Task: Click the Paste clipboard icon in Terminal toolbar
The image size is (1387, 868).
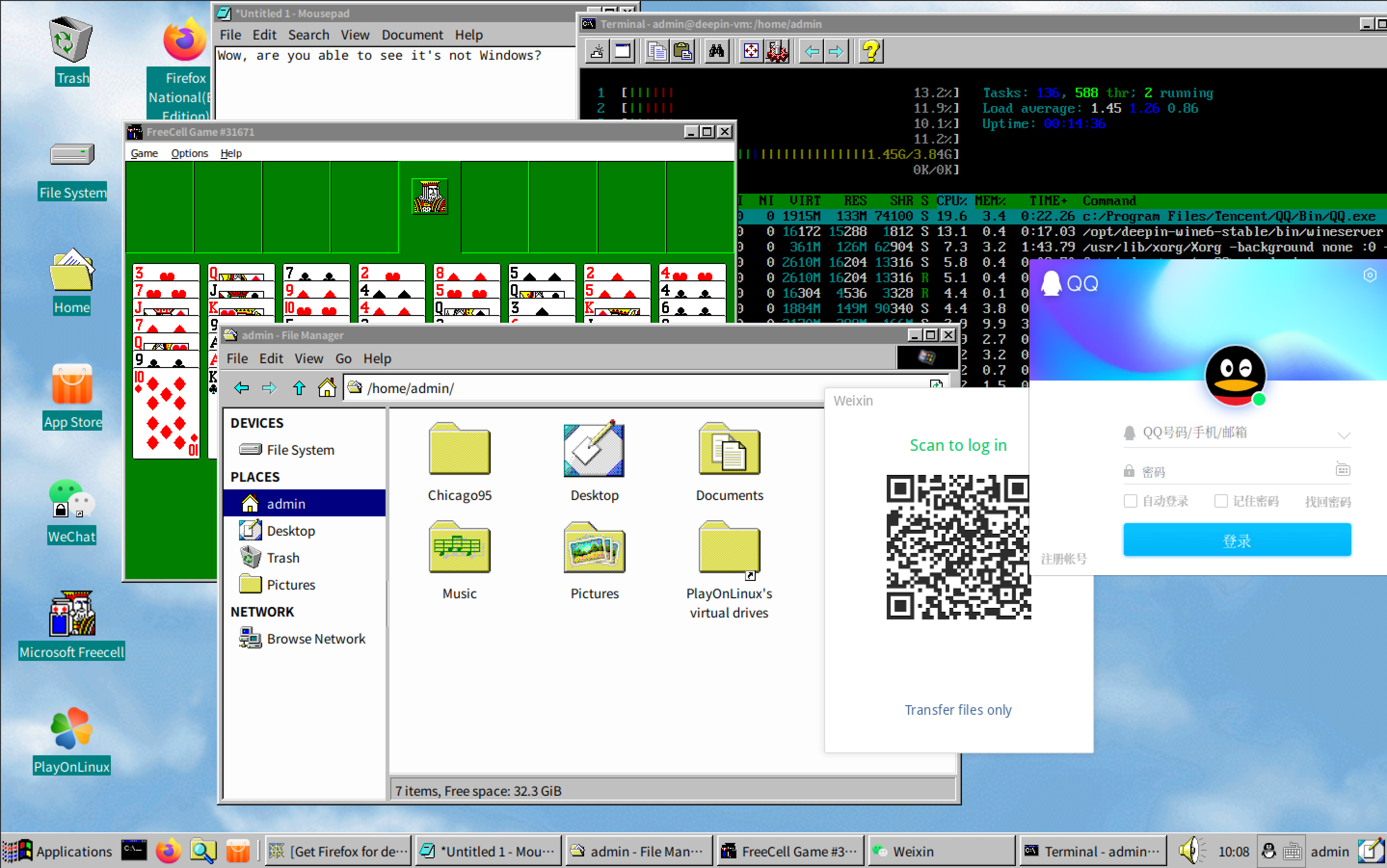Action: [x=682, y=52]
